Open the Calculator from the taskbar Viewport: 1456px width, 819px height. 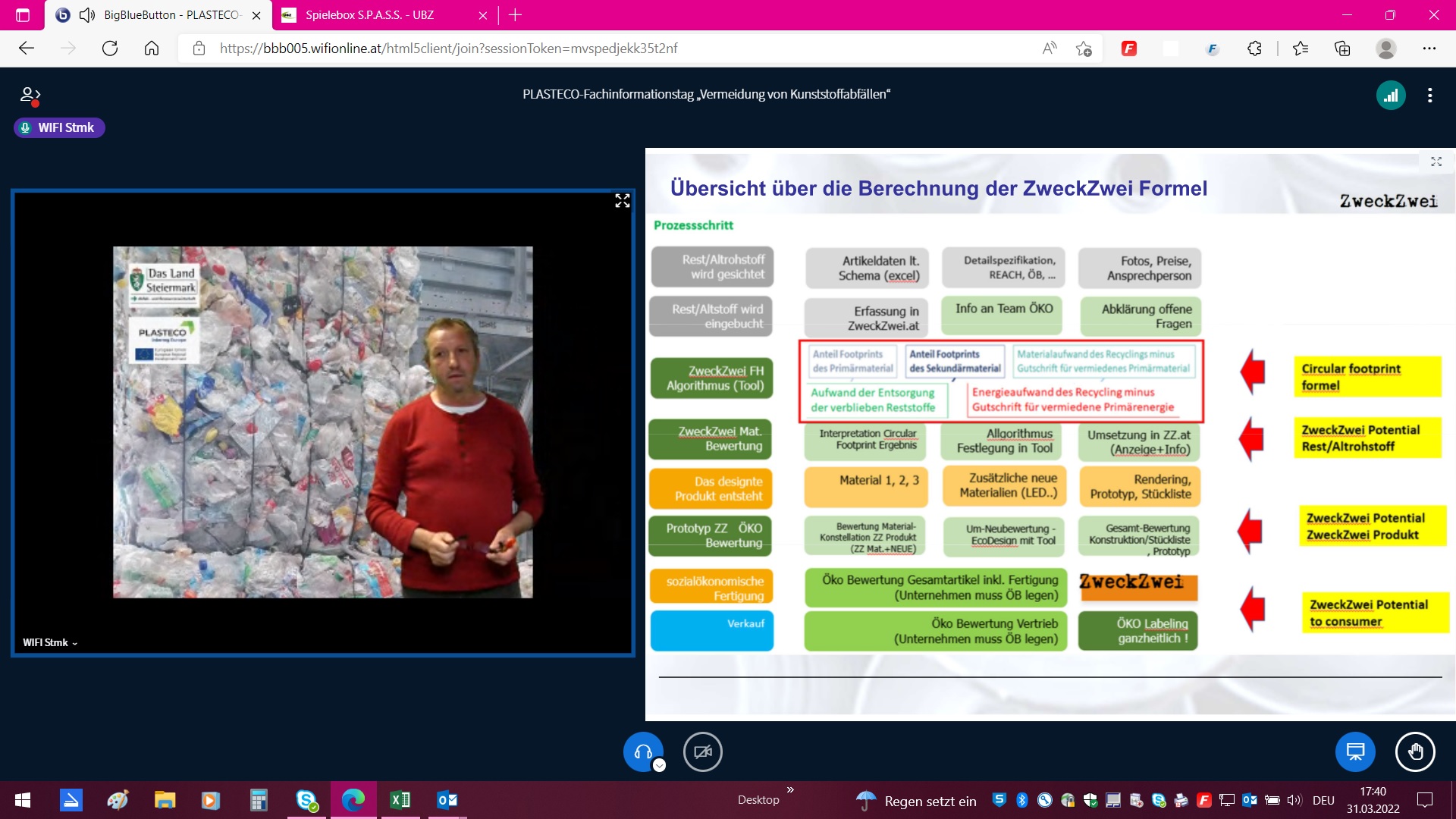(x=259, y=800)
